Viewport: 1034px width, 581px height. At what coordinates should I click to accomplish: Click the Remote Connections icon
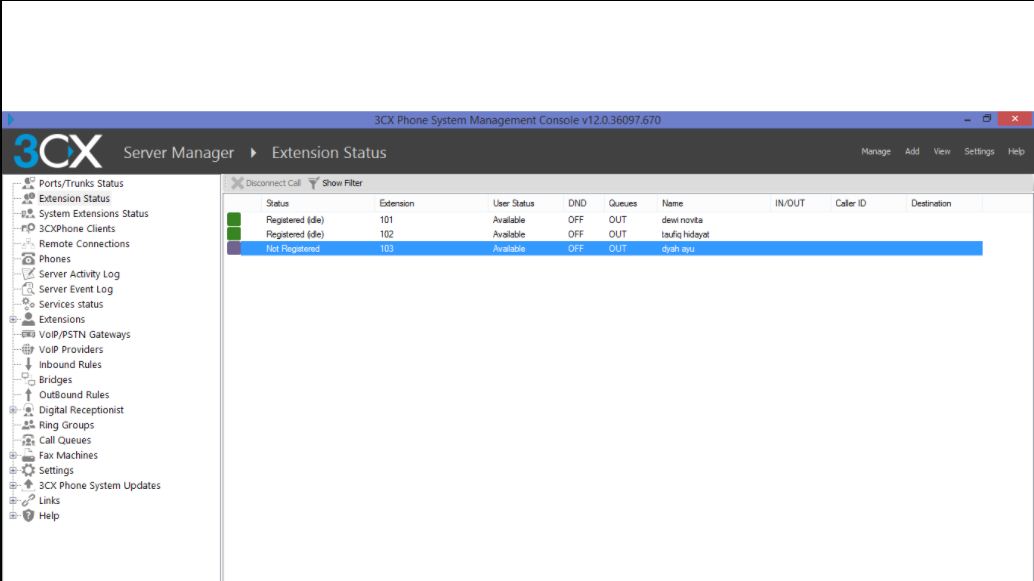28,243
